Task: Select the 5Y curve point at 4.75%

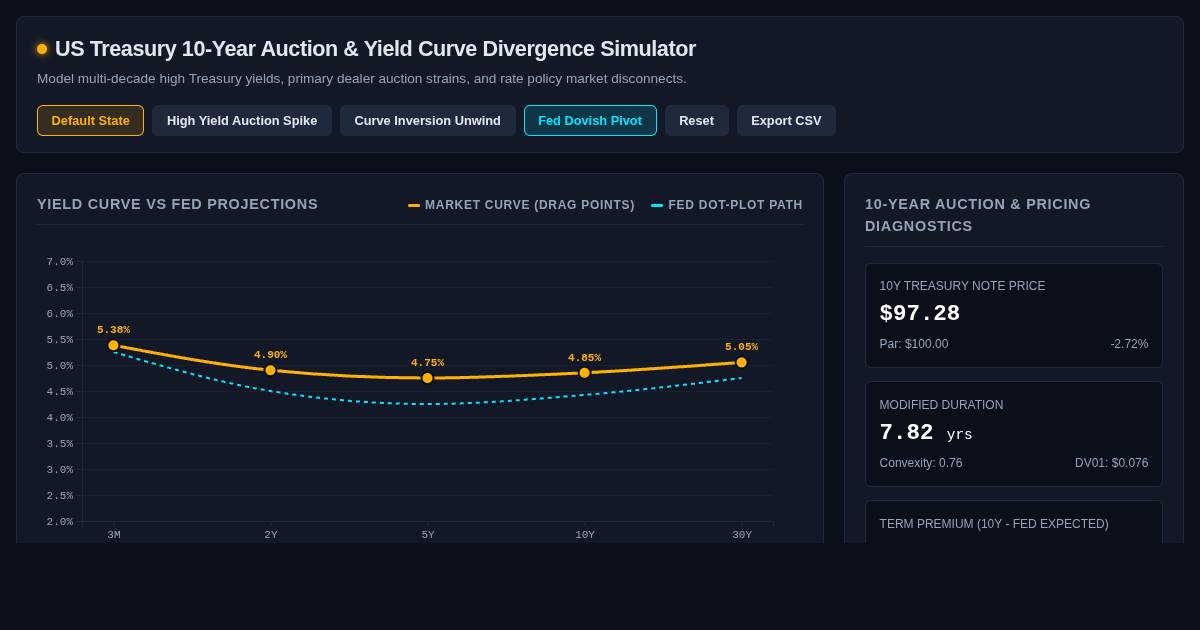Action: 427,378
